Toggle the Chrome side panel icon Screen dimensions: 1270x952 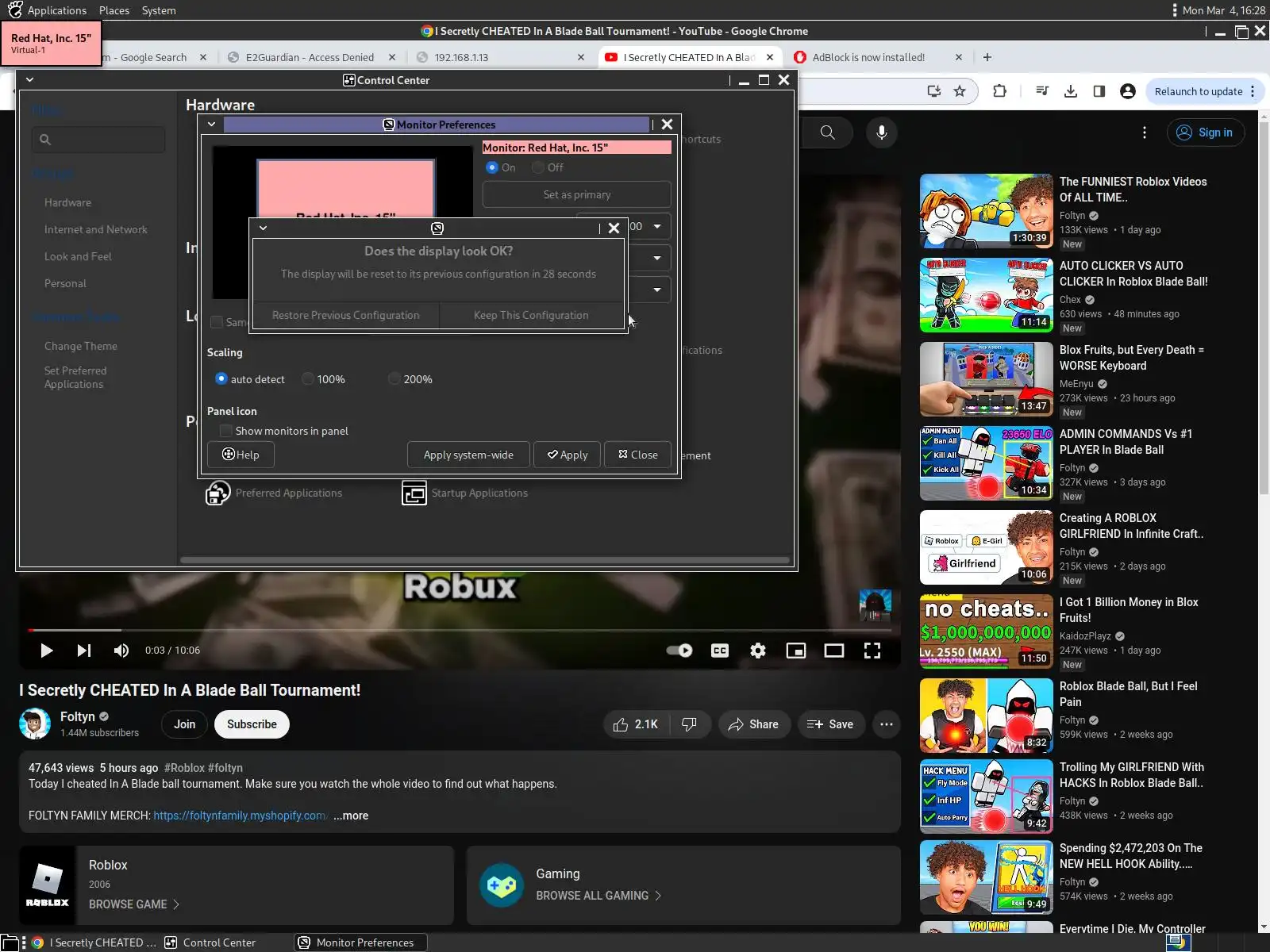pyautogui.click(x=1099, y=91)
